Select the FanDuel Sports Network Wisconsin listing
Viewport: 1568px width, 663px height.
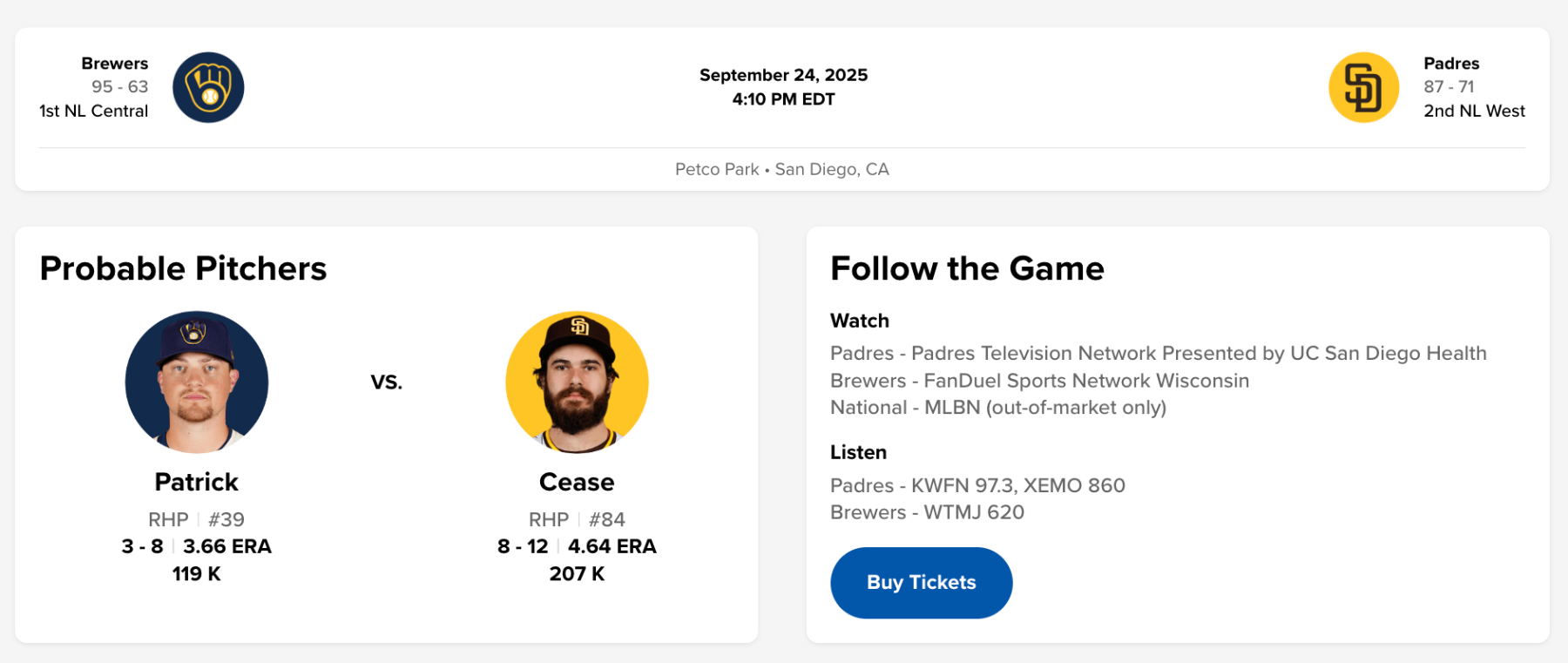(x=1039, y=381)
